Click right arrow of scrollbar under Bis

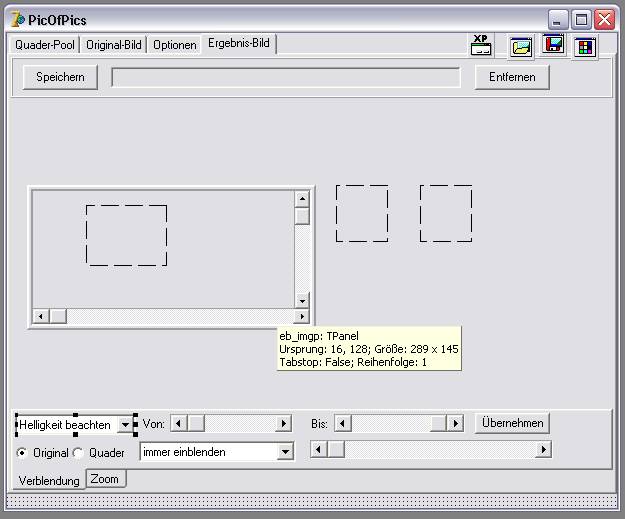(x=543, y=450)
